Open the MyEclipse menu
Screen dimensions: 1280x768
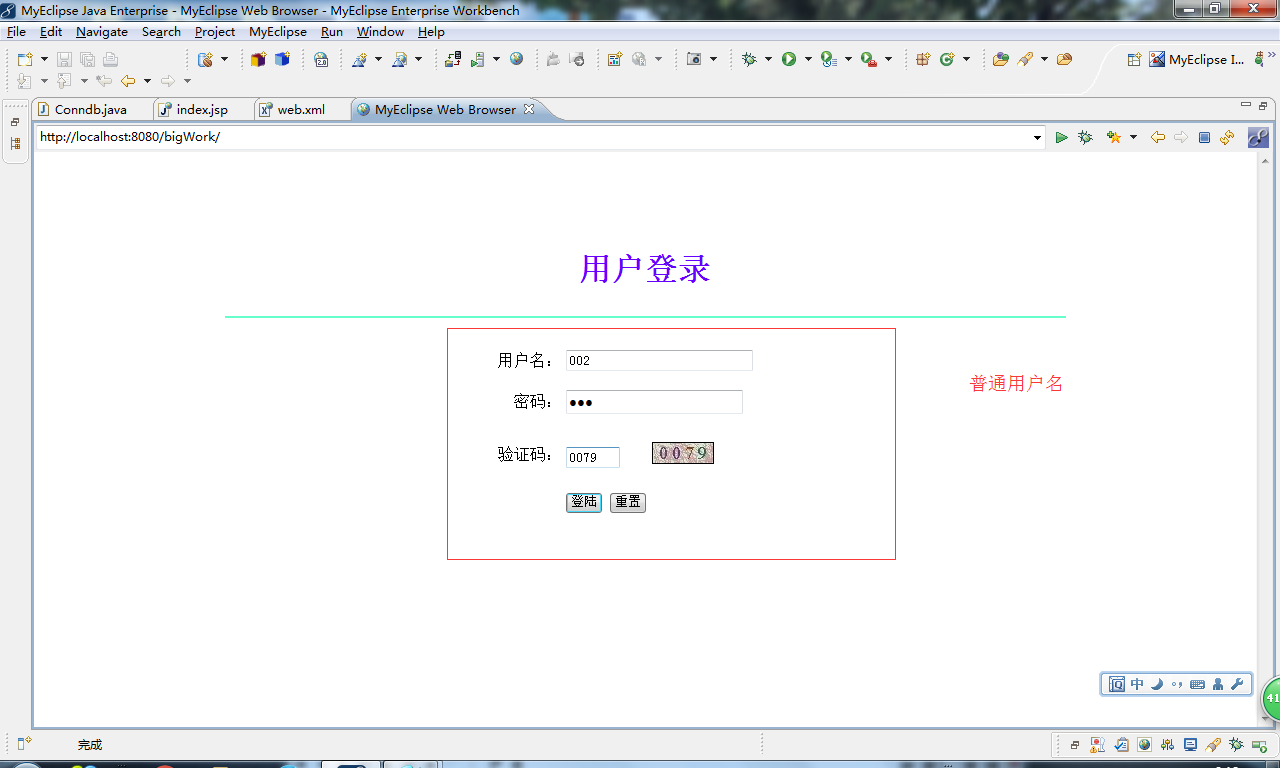point(278,32)
